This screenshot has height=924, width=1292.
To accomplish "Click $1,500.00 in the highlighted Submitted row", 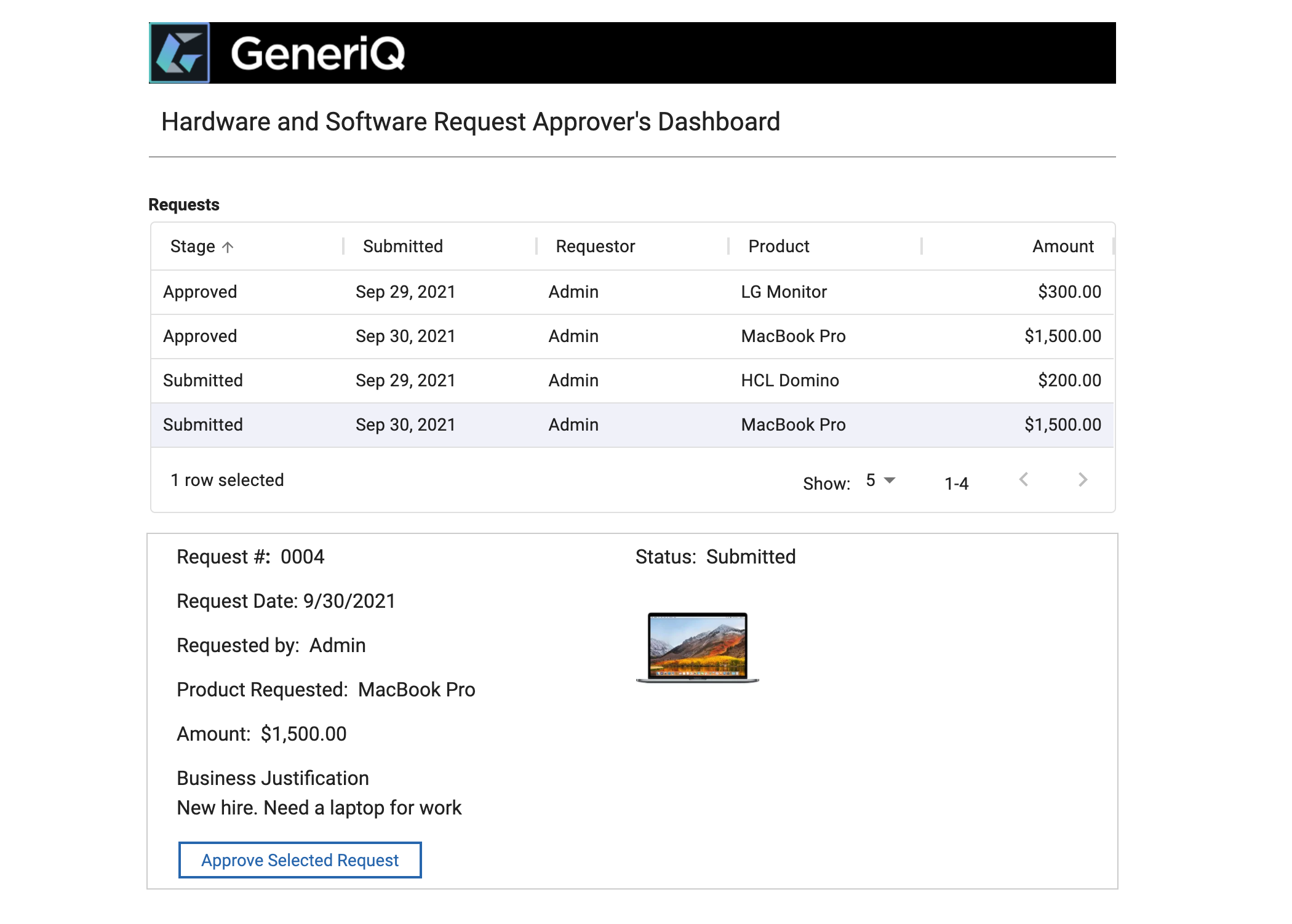I will click(1063, 425).
